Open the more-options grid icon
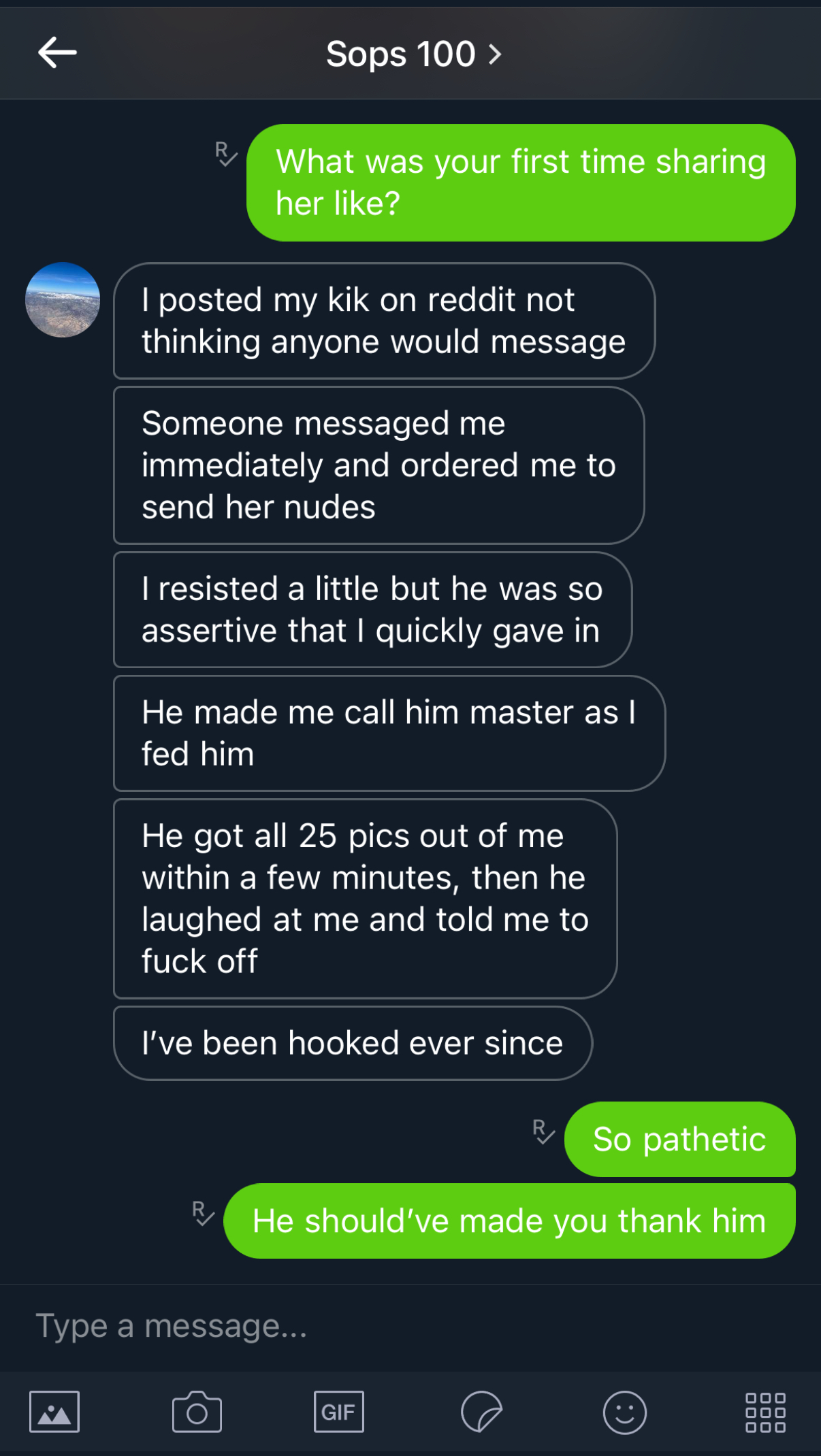 (765, 1412)
